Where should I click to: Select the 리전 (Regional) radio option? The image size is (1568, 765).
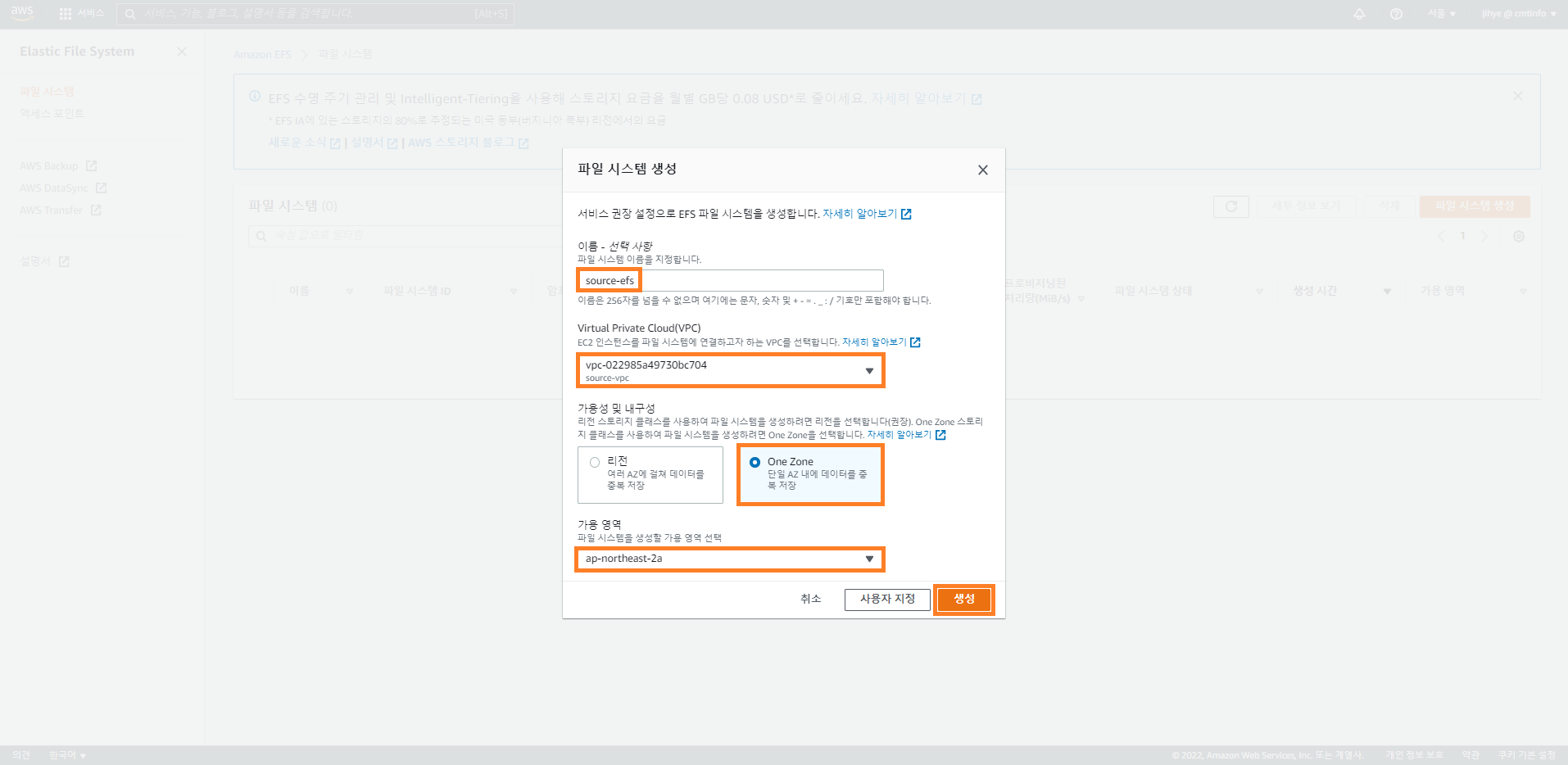tap(595, 463)
